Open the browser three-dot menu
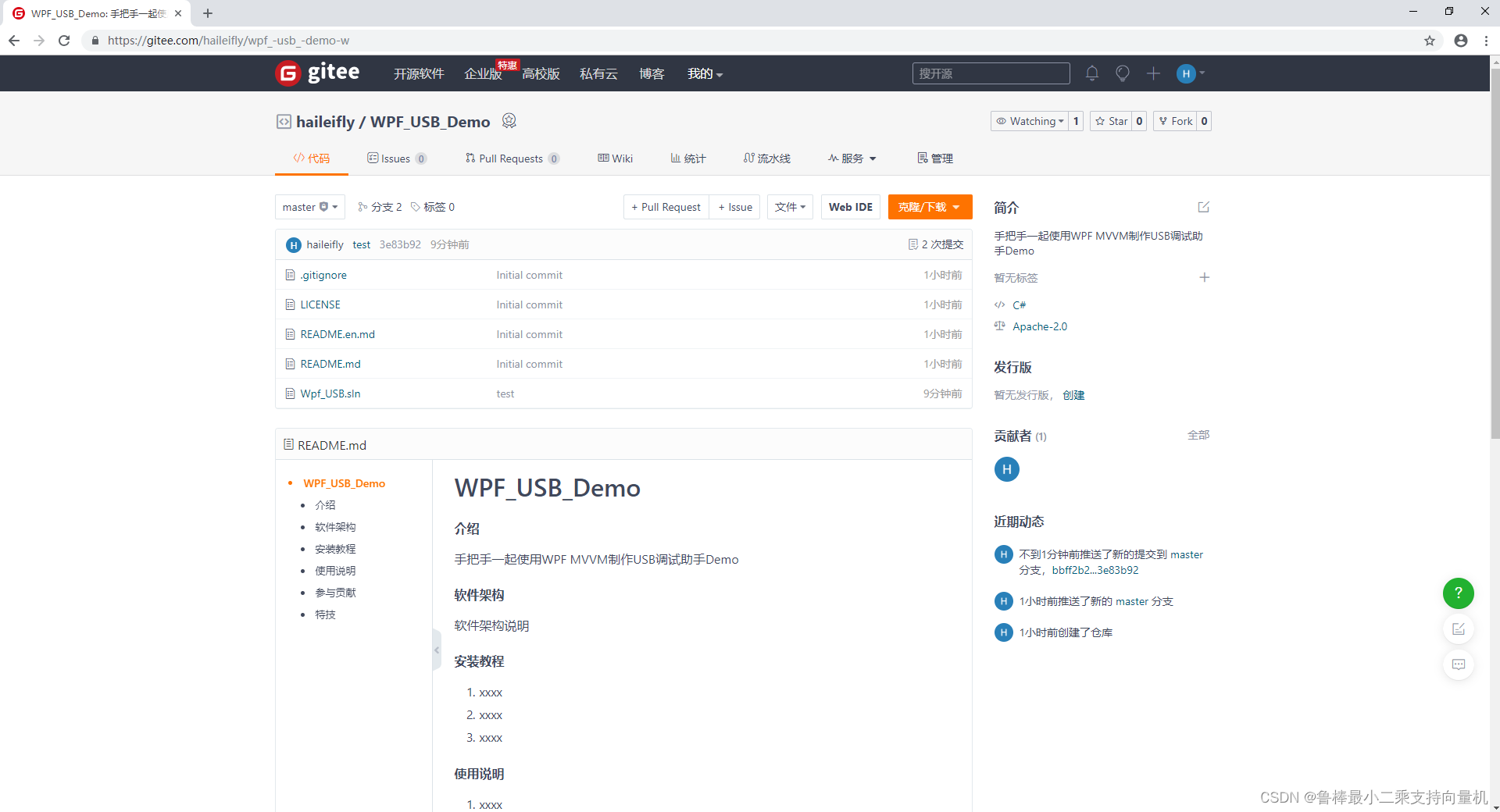1500x812 pixels. coord(1486,41)
